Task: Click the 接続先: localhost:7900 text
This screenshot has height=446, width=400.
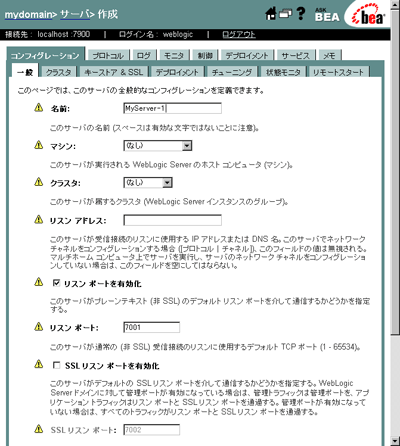Action: [47, 34]
